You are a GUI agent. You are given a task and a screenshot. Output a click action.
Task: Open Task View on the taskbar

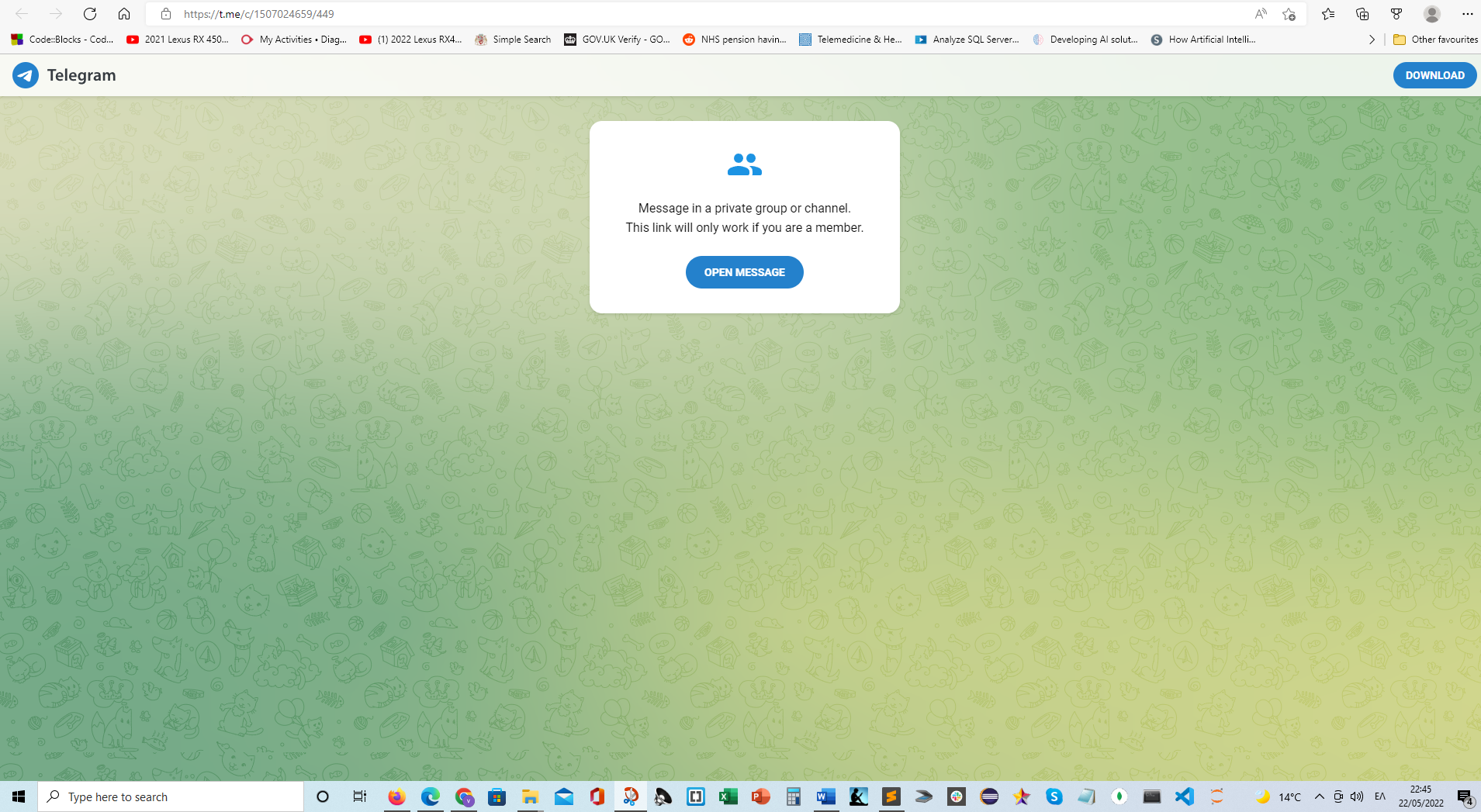pos(359,796)
